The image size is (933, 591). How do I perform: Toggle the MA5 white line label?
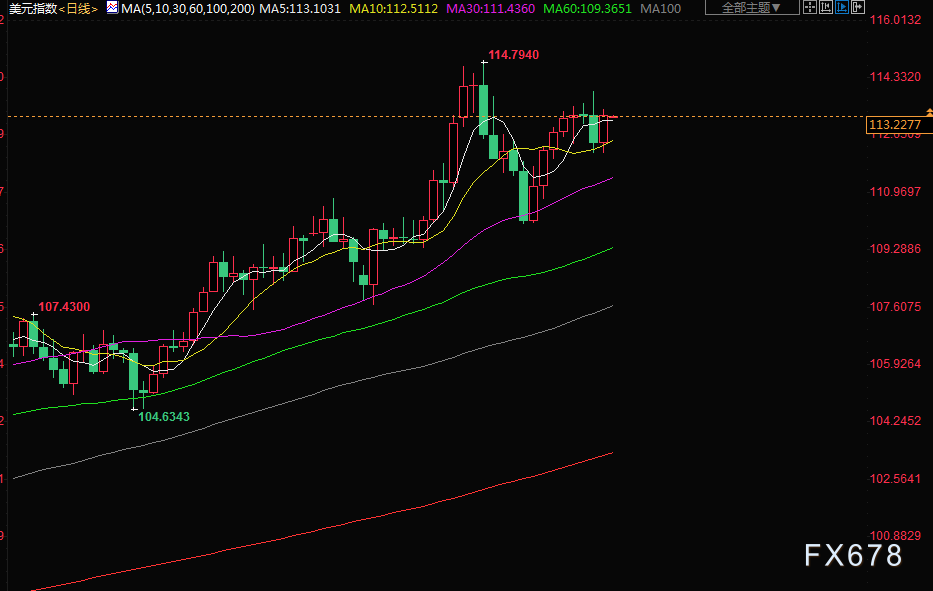tap(300, 9)
